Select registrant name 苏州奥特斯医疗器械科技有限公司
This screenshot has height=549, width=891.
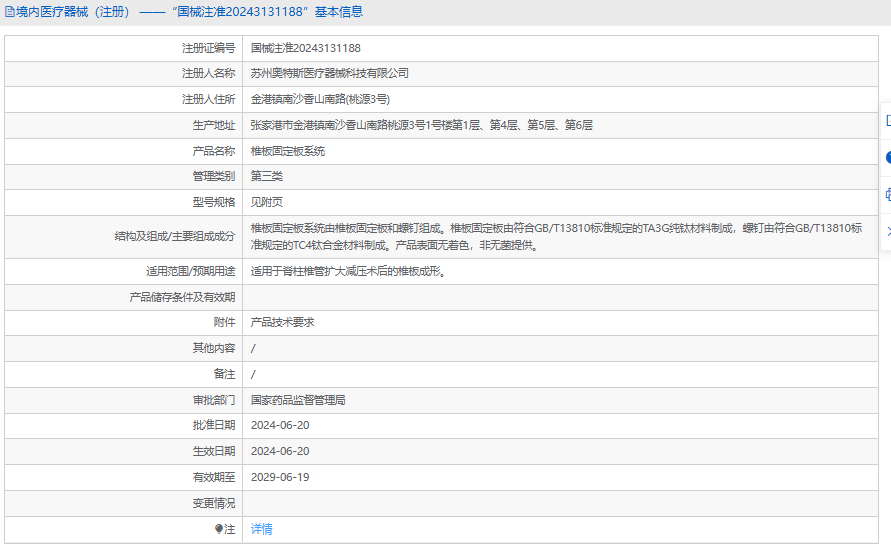pos(330,73)
